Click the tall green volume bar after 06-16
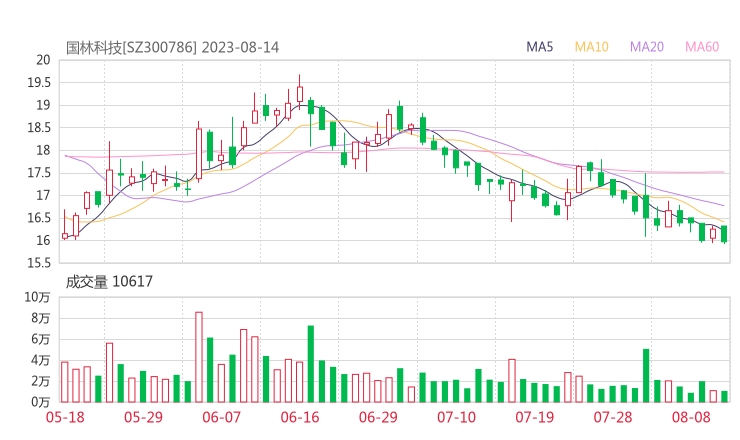This screenshot has height=440, width=740. click(311, 364)
